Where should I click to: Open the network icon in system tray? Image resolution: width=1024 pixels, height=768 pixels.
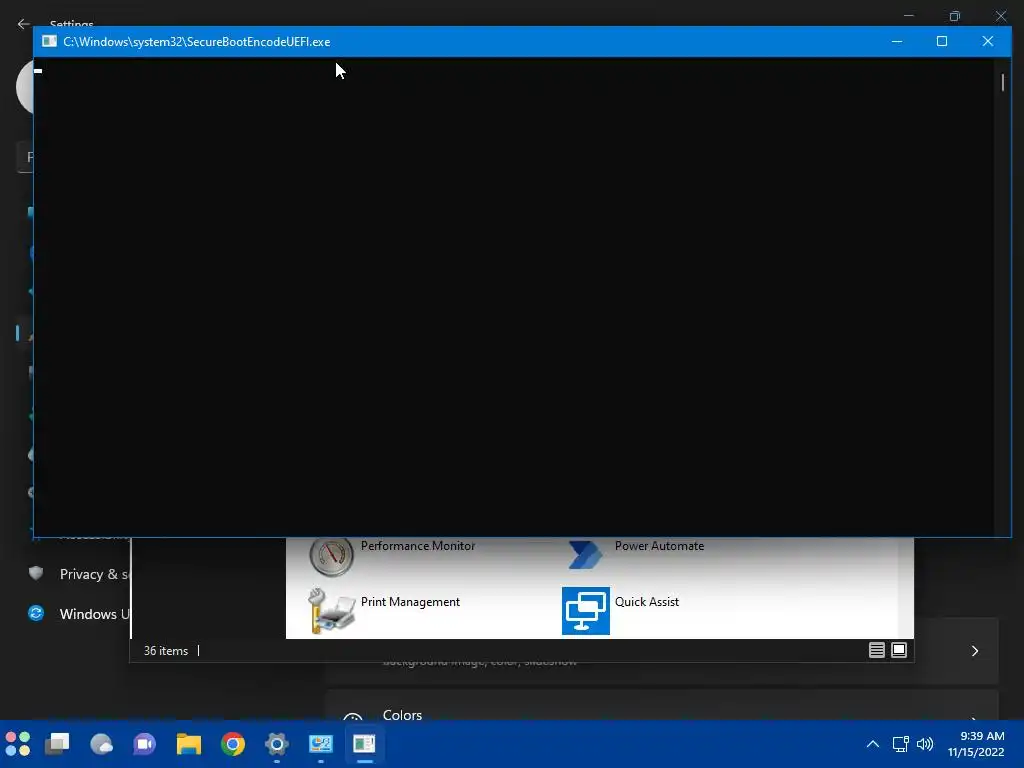901,744
